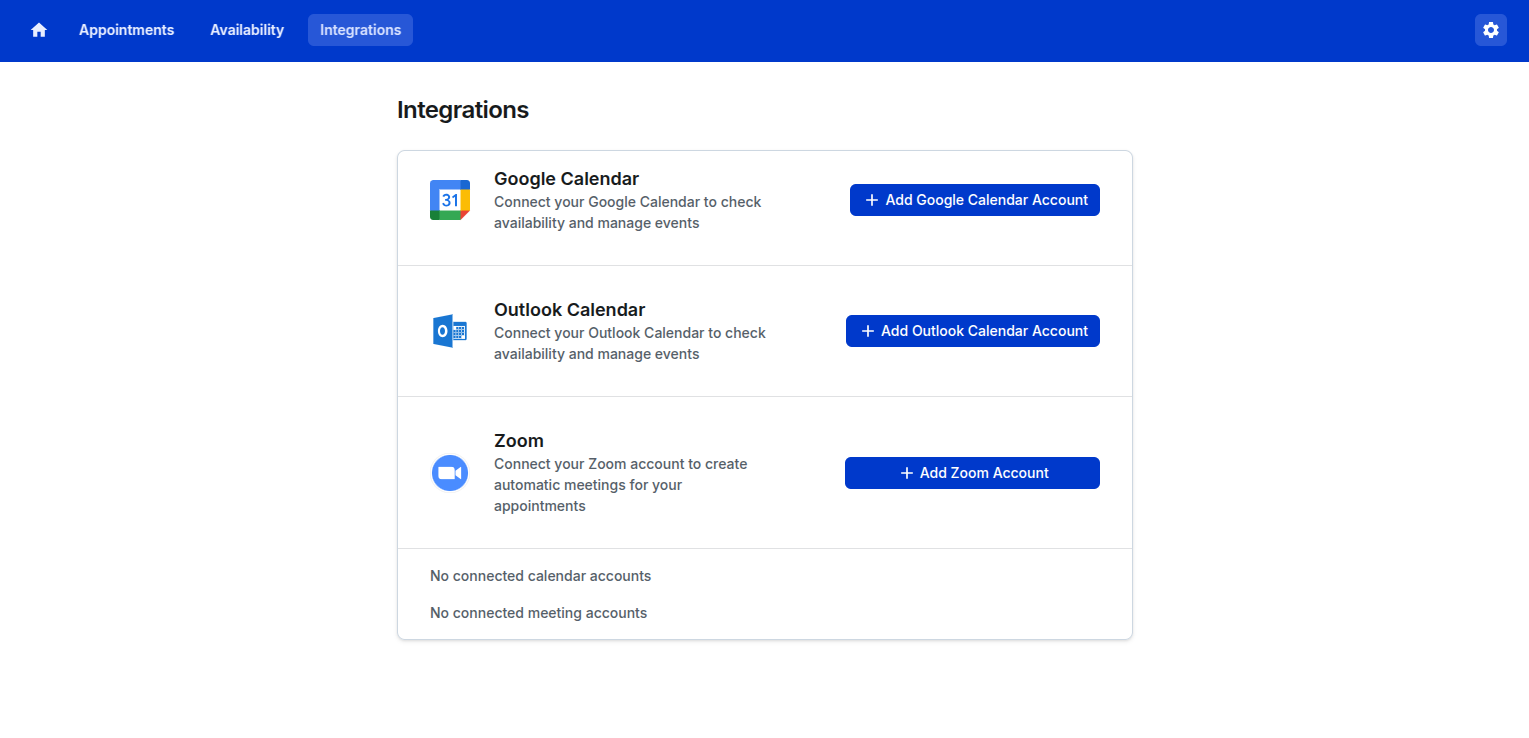The image size is (1529, 738).
Task: Click the Google Calendar title text
Action: click(566, 179)
